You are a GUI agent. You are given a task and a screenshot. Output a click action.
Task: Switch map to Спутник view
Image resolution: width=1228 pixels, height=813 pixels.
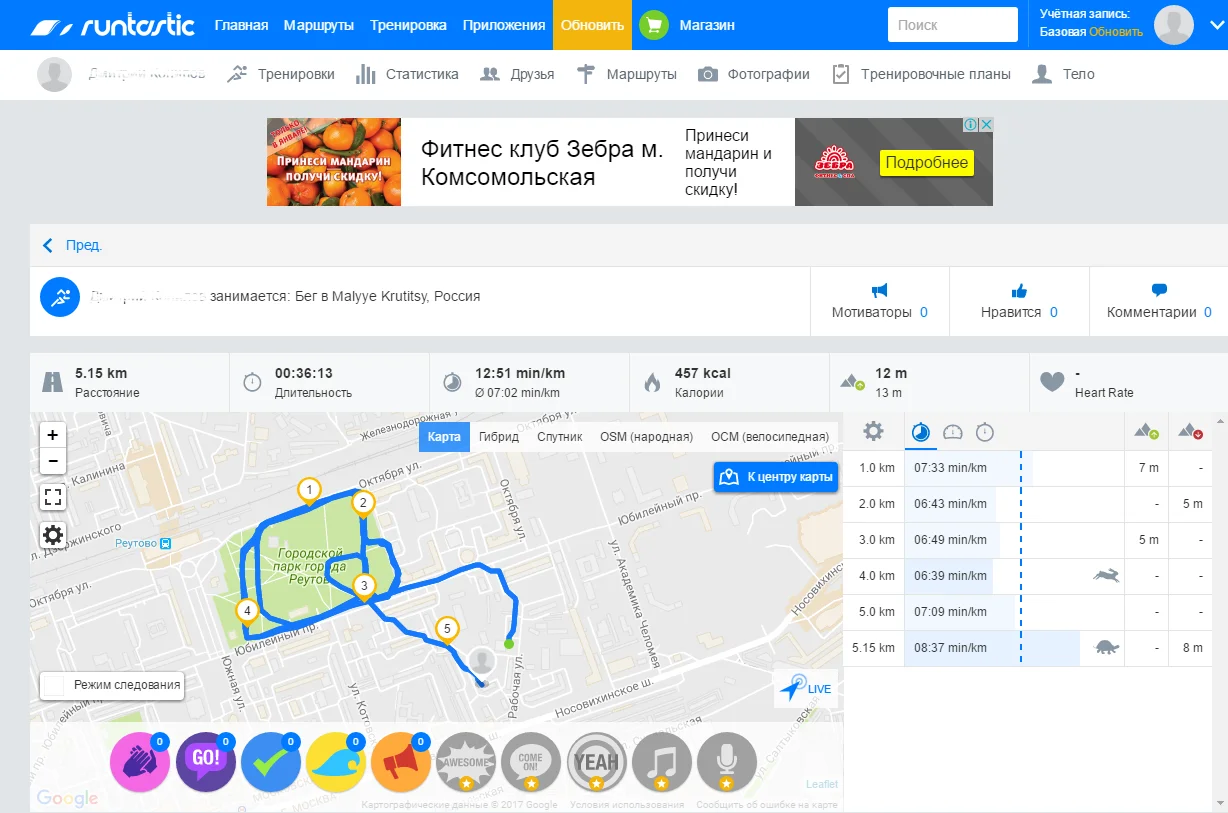559,437
